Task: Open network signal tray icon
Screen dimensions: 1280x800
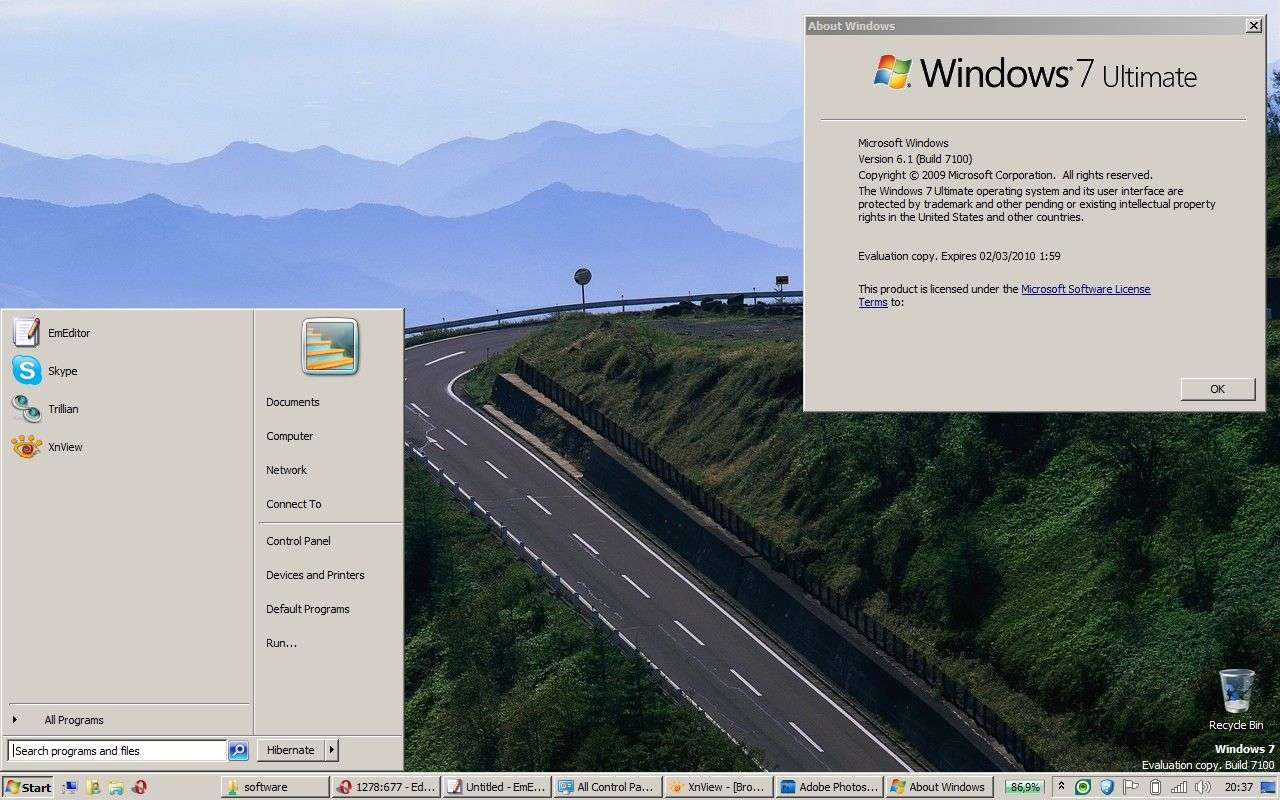Action: point(1179,787)
